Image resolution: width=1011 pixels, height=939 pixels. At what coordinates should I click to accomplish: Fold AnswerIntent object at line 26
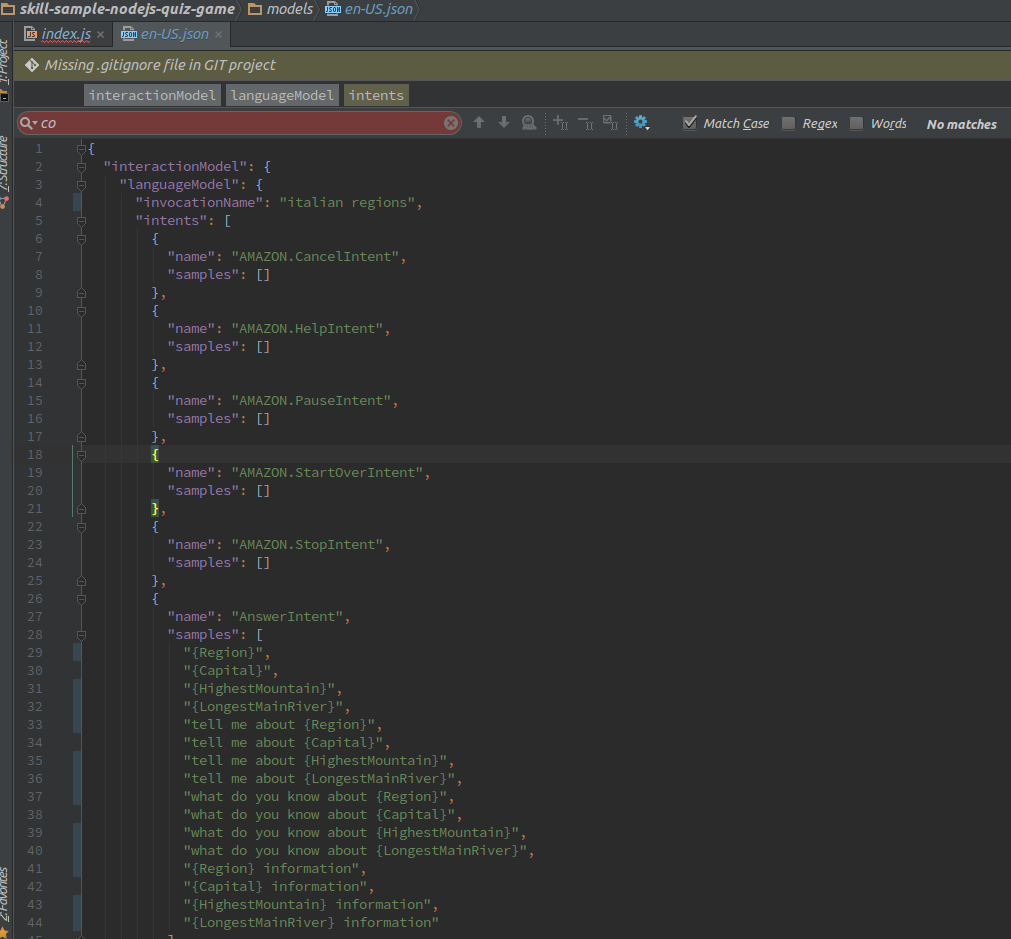click(x=81, y=599)
